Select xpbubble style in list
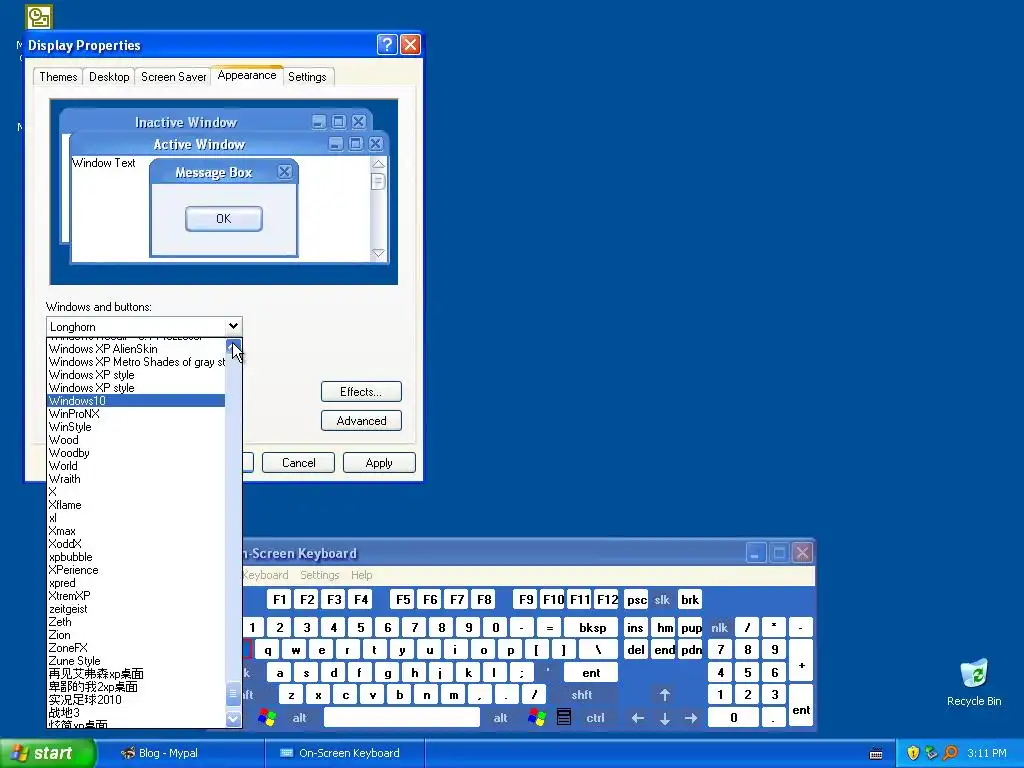 click(136, 557)
